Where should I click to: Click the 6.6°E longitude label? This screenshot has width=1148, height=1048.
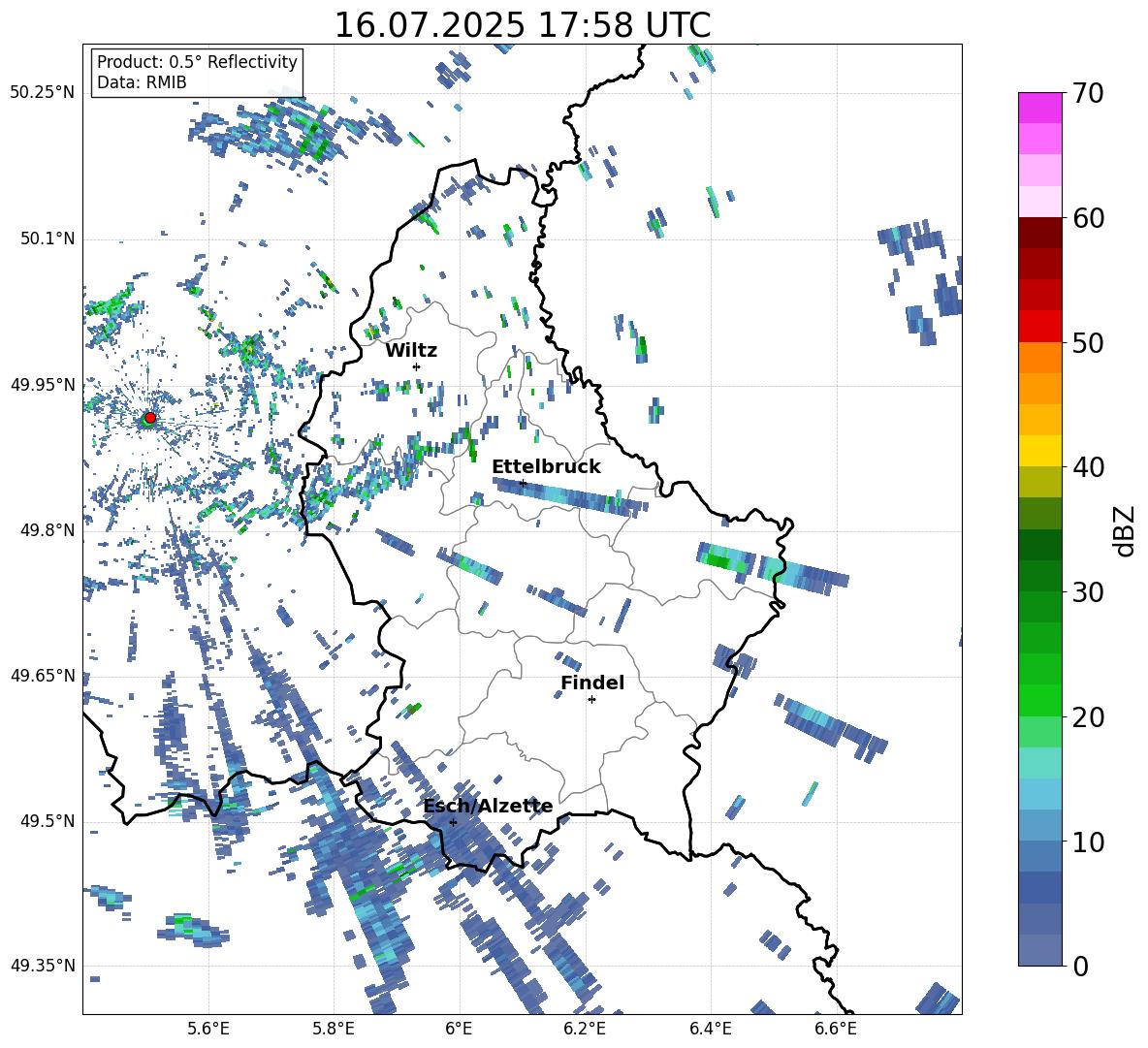point(836,1029)
